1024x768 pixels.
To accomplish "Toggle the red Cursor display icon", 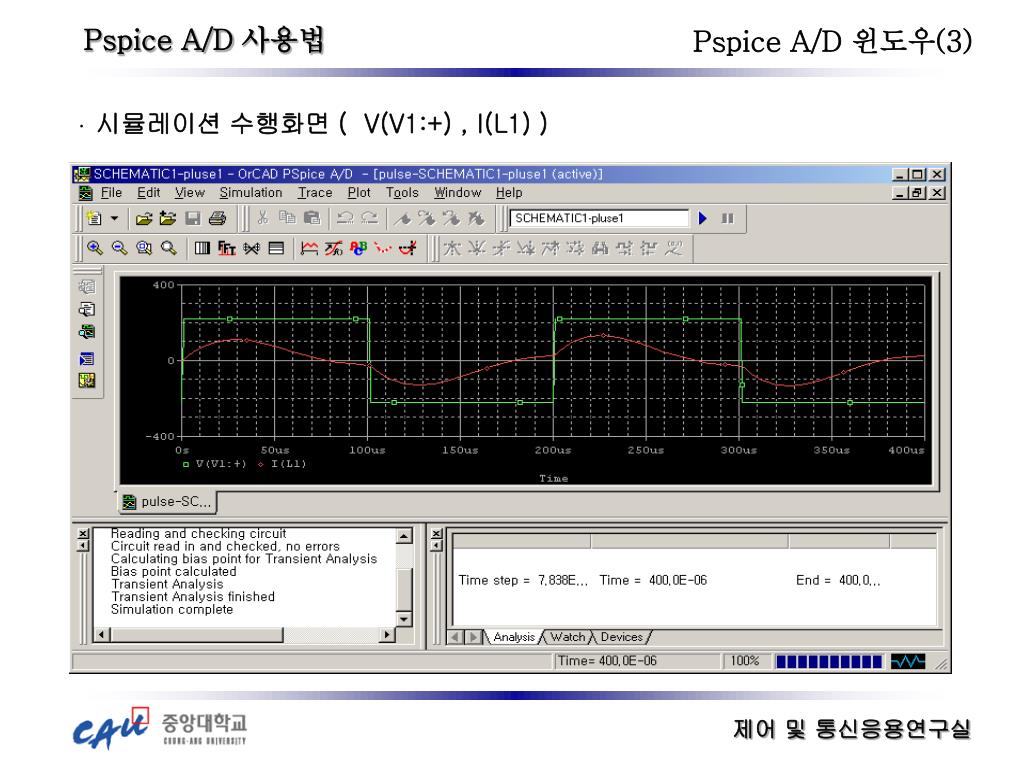I will coord(408,248).
